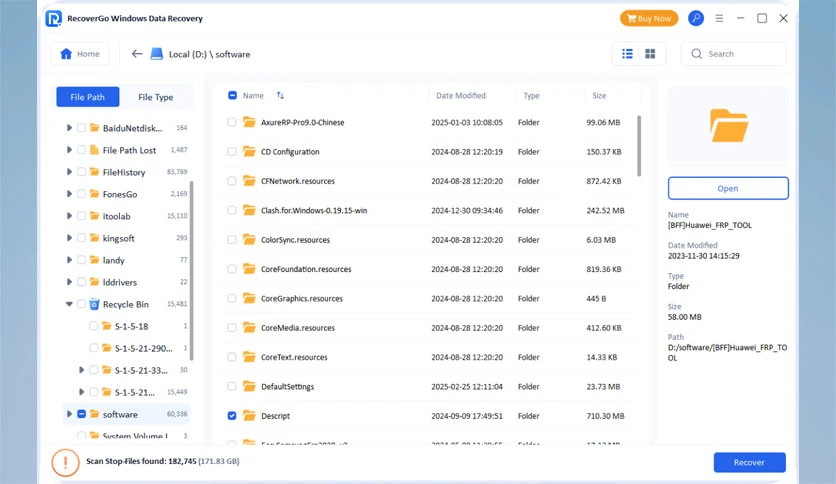The height and width of the screenshot is (484, 836).
Task: Click the file list vertical scrollbar
Action: coord(639,146)
